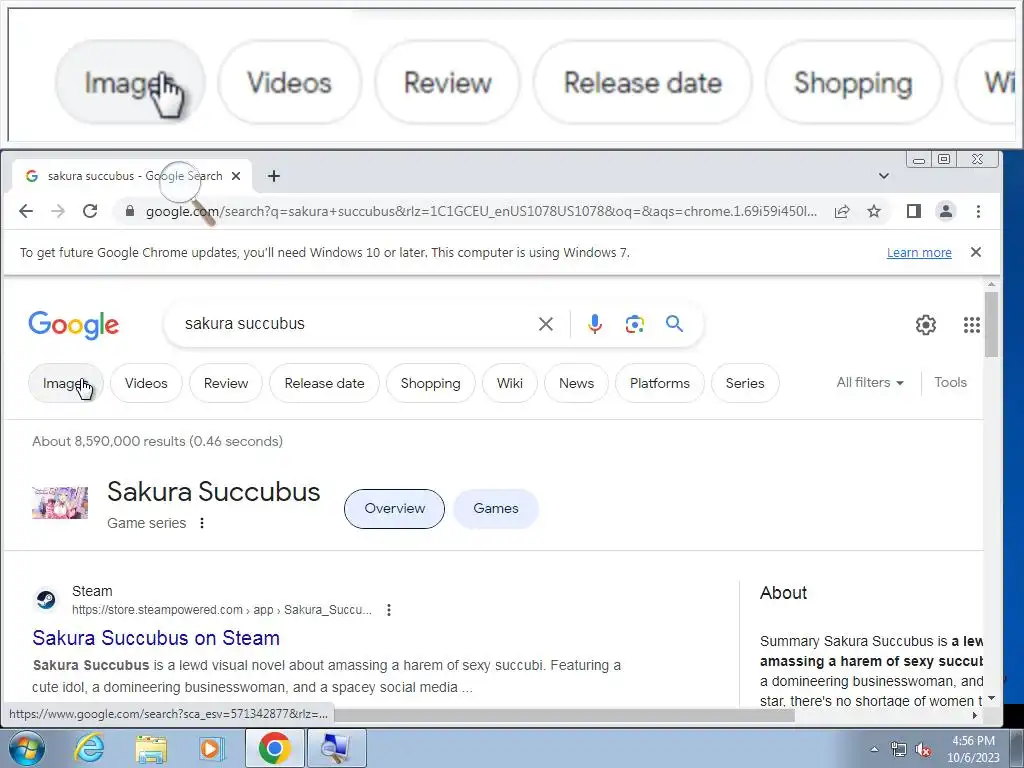The height and width of the screenshot is (768, 1024).
Task: Select the Release date chip in browser
Action: [325, 383]
